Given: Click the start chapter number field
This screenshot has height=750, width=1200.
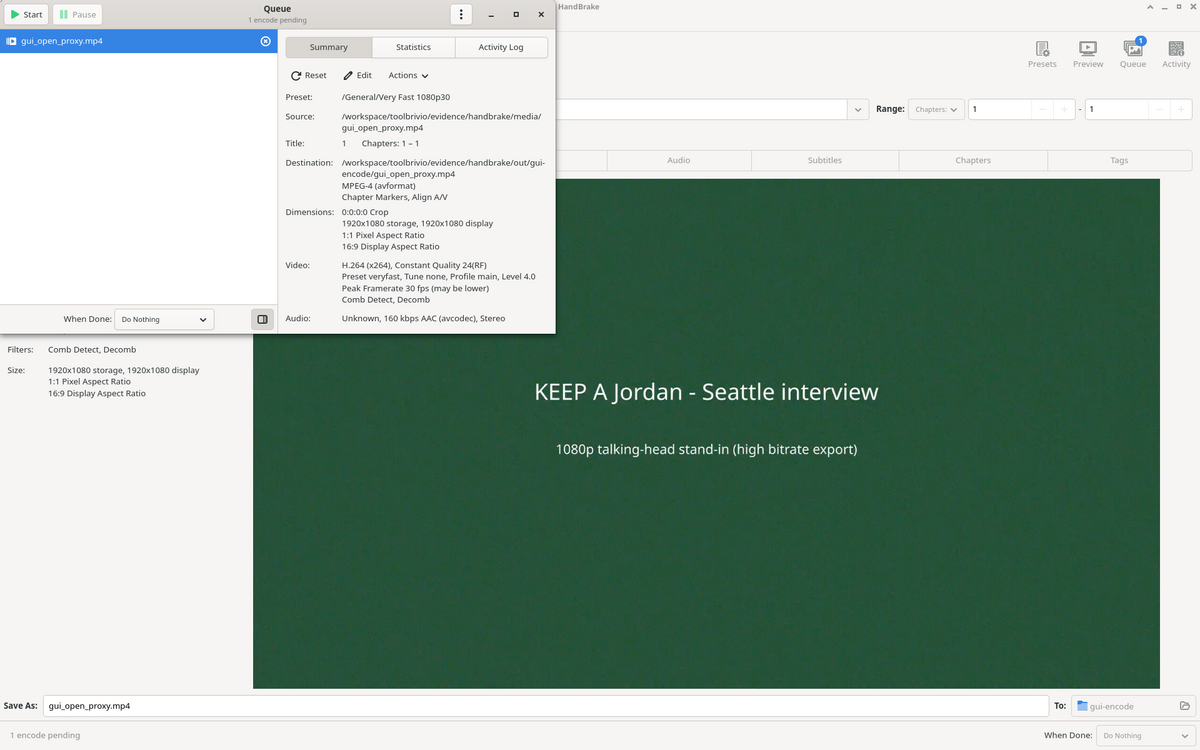Looking at the screenshot, I should point(999,109).
